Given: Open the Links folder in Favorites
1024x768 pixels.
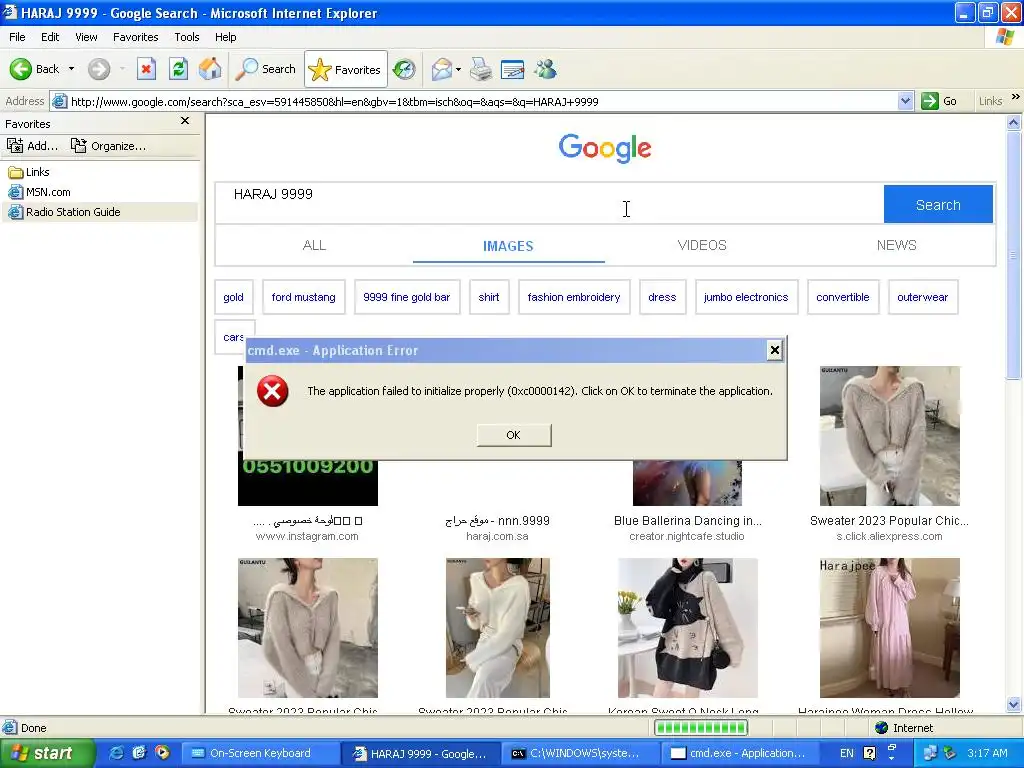Looking at the screenshot, I should click(x=29, y=172).
